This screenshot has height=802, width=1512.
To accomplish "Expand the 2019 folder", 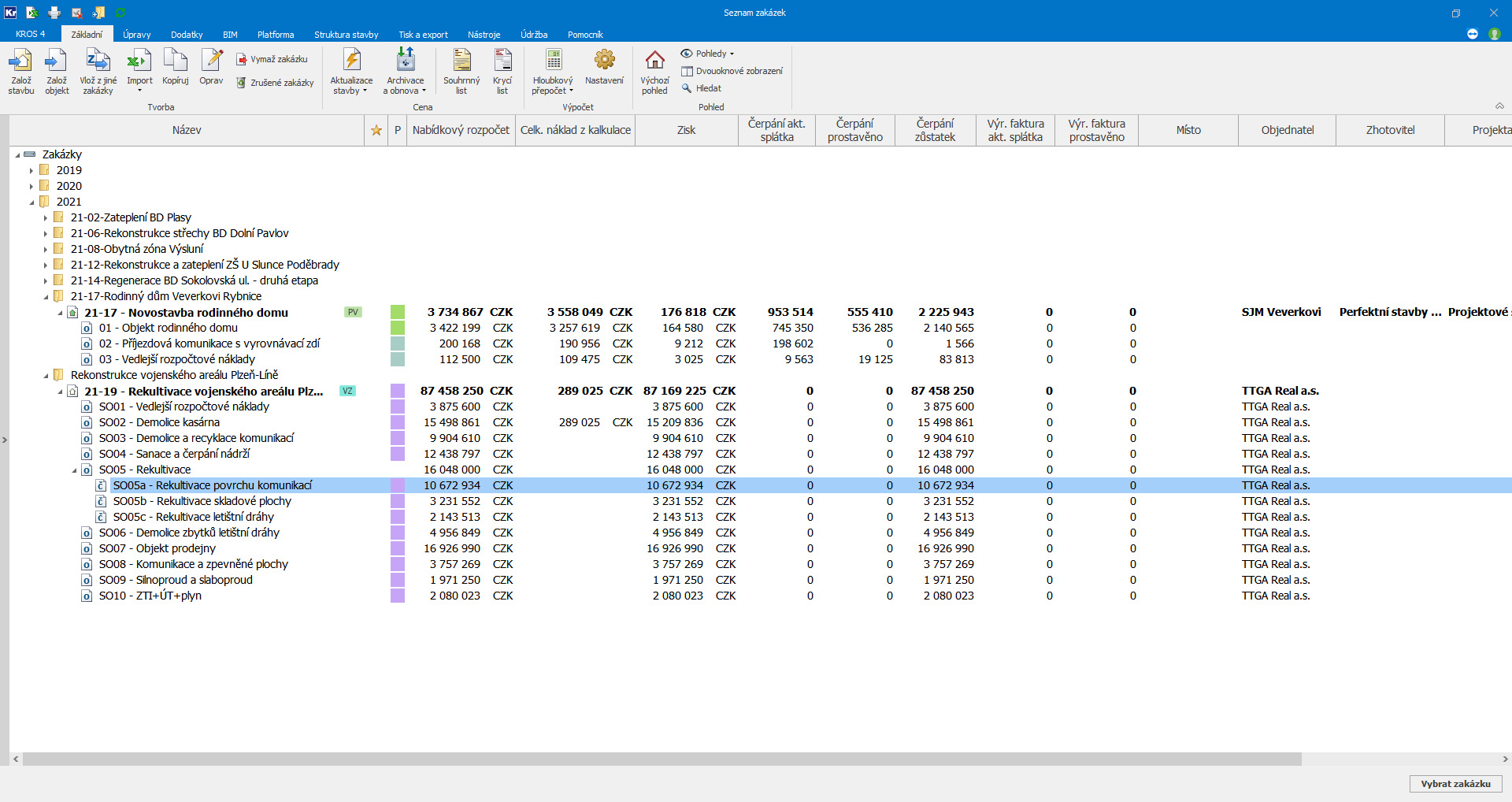I will [31, 170].
